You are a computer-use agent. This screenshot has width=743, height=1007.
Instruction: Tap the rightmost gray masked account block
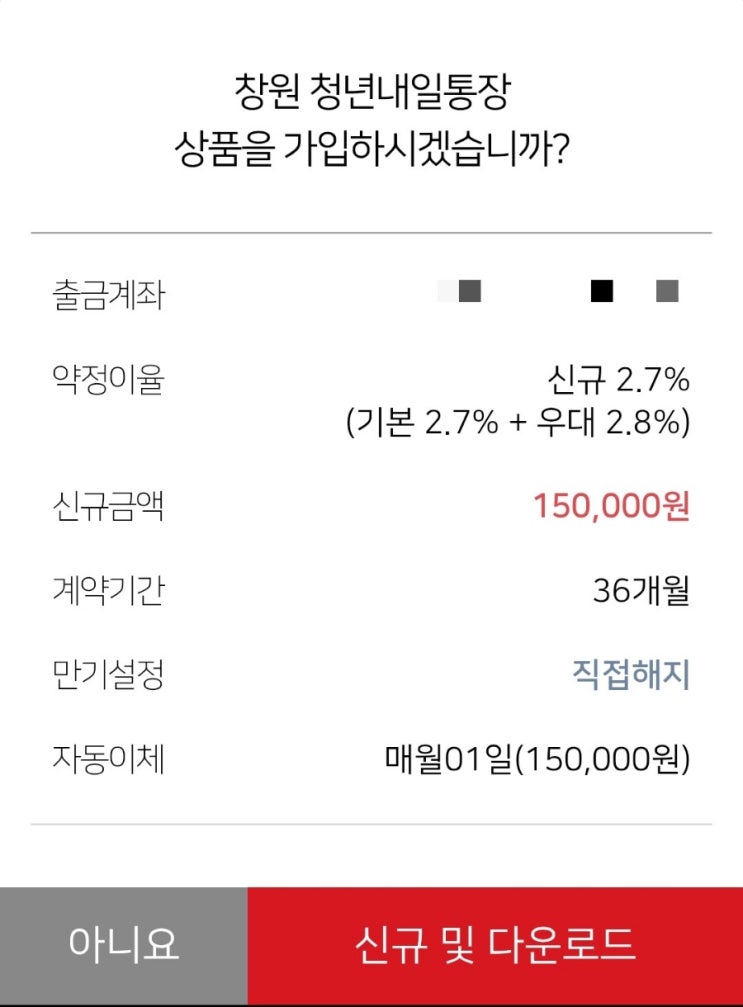pyautogui.click(x=667, y=291)
